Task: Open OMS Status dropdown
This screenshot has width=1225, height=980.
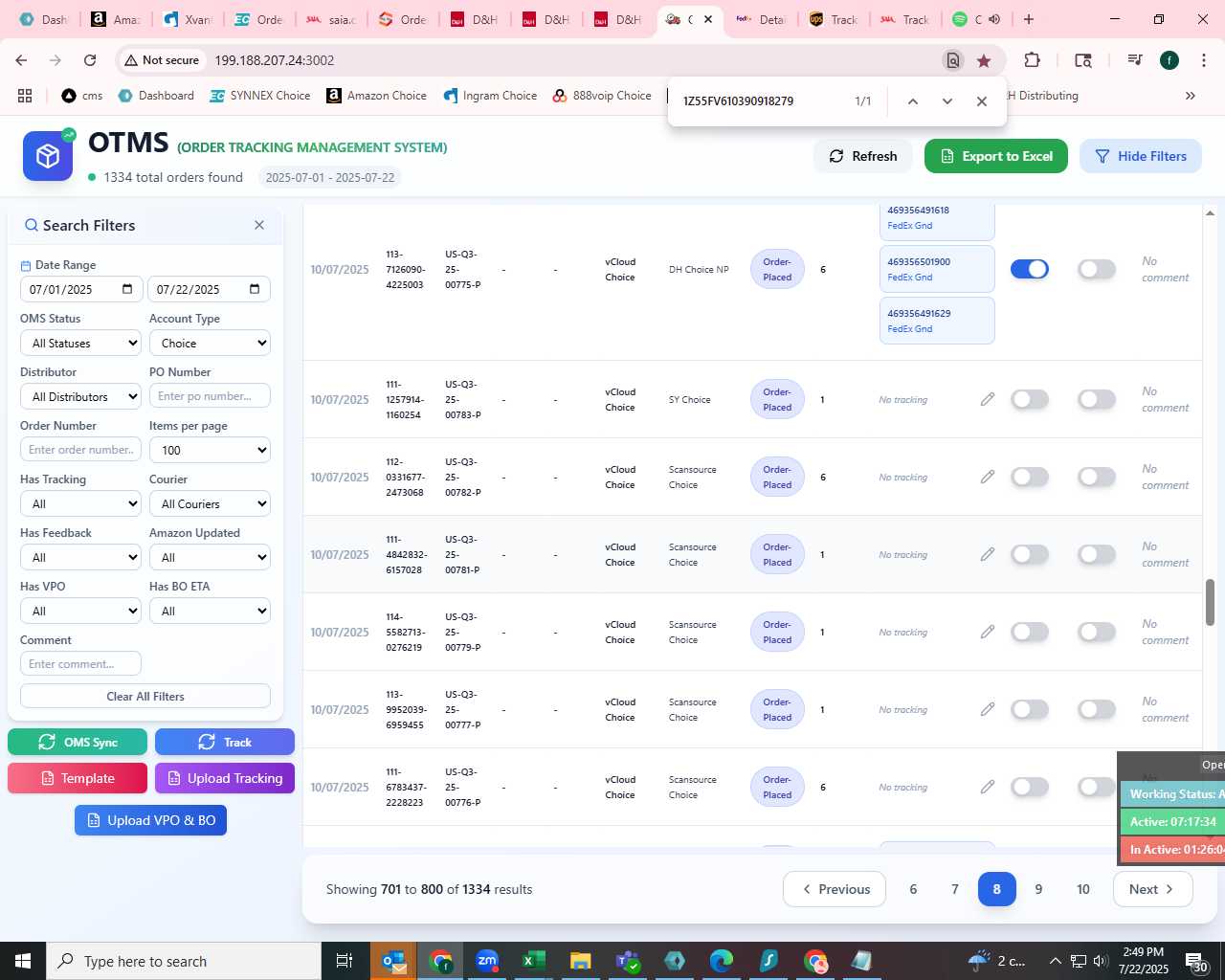Action: (x=81, y=343)
